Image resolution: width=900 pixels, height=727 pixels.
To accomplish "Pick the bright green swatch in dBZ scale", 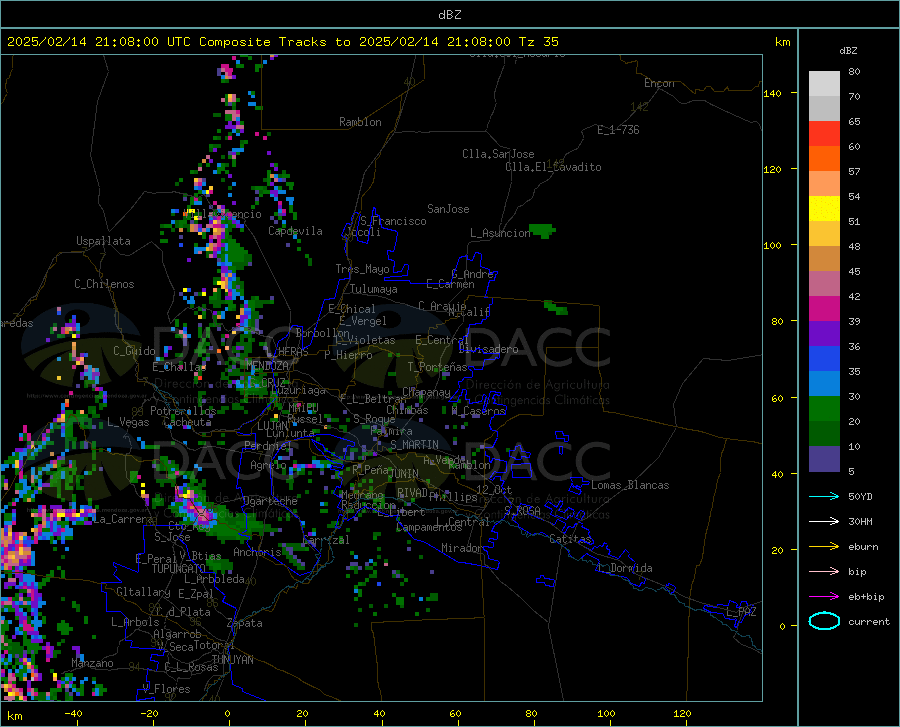I will click(x=824, y=409).
